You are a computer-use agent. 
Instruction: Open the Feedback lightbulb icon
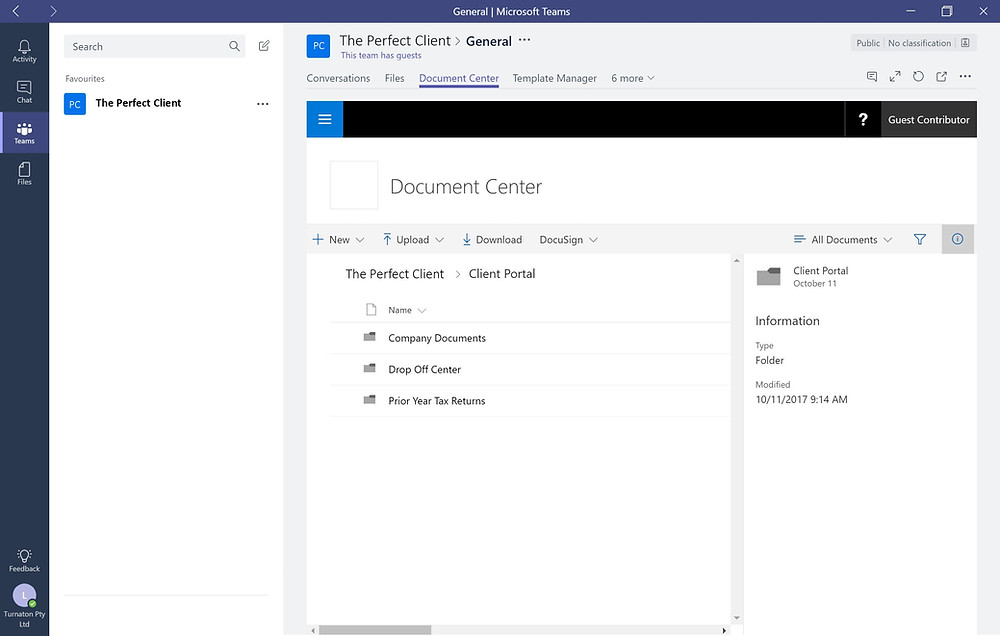click(x=24, y=559)
